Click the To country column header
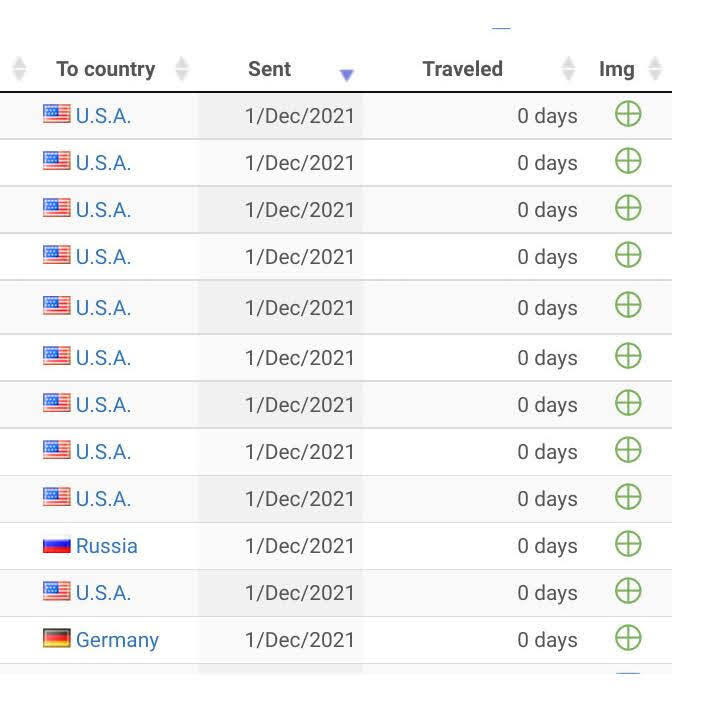 106,69
